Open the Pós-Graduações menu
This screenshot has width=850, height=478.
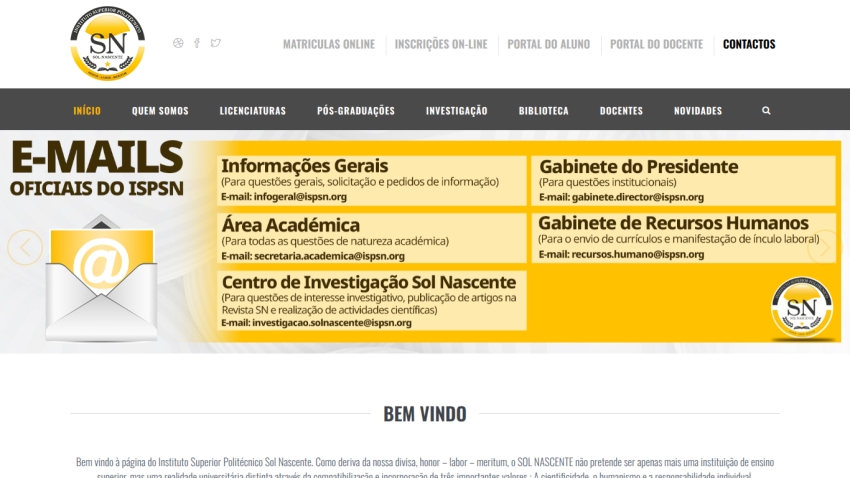356,111
